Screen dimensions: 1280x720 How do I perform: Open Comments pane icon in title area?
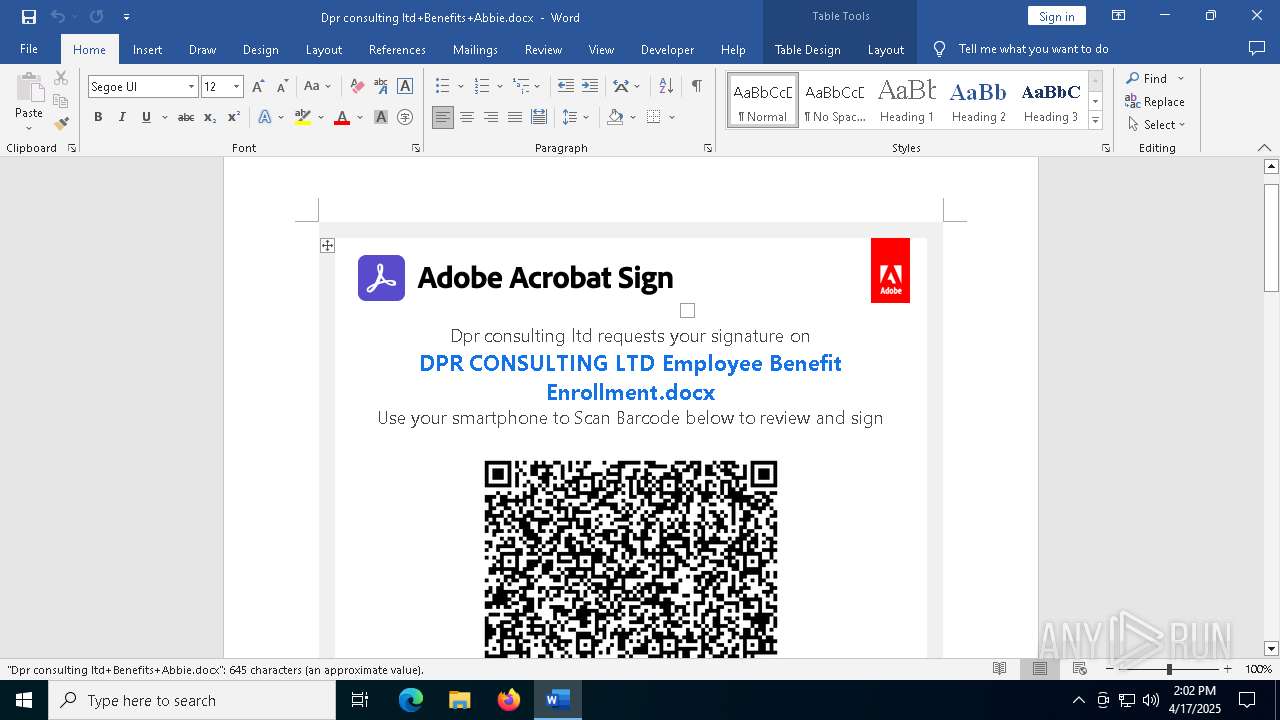click(x=1257, y=48)
